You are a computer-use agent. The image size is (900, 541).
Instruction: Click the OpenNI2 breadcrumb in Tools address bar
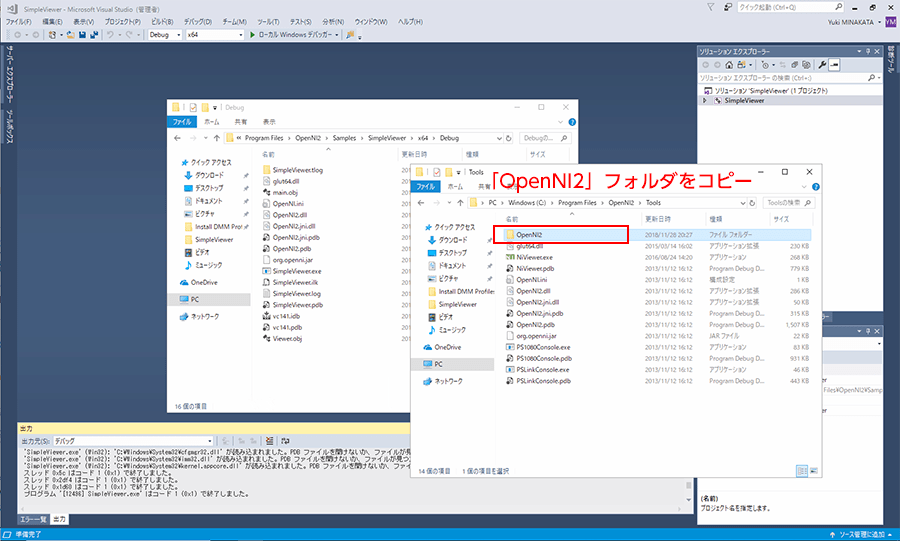(x=620, y=203)
